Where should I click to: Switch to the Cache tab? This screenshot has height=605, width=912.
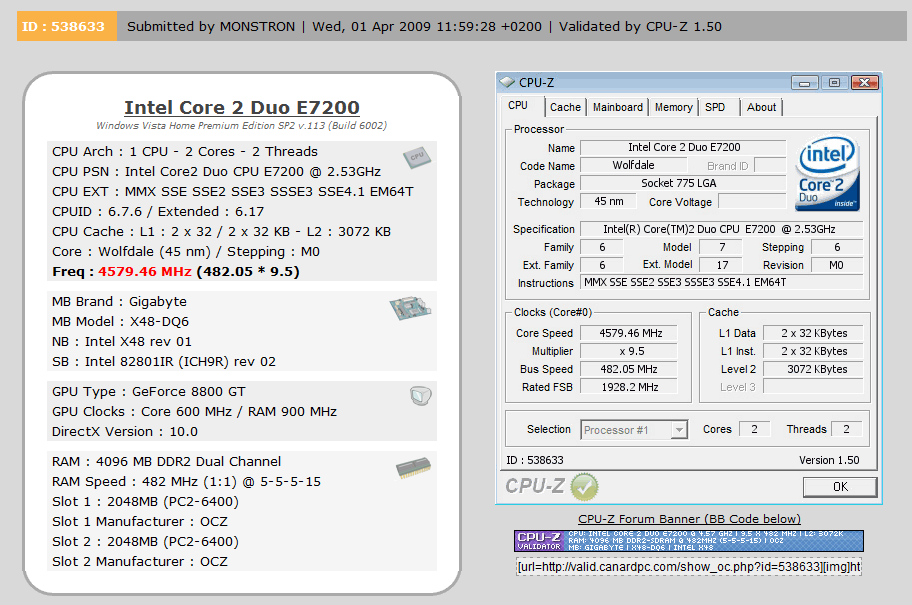pyautogui.click(x=565, y=107)
